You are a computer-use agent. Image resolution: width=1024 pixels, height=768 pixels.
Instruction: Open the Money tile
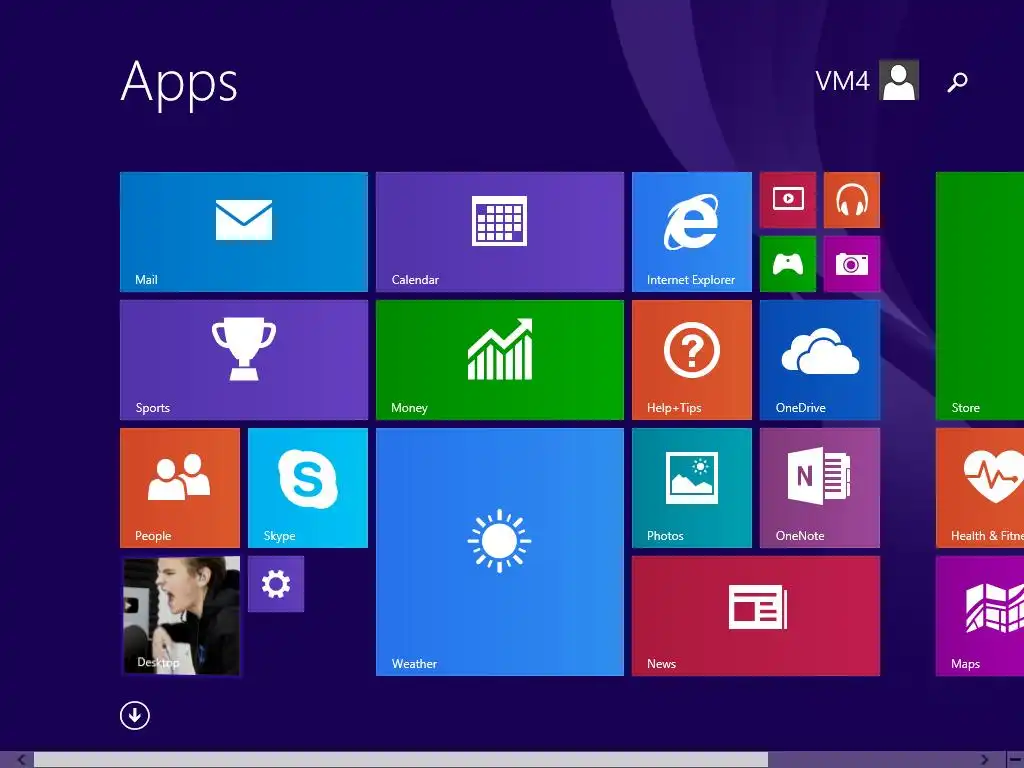(500, 360)
